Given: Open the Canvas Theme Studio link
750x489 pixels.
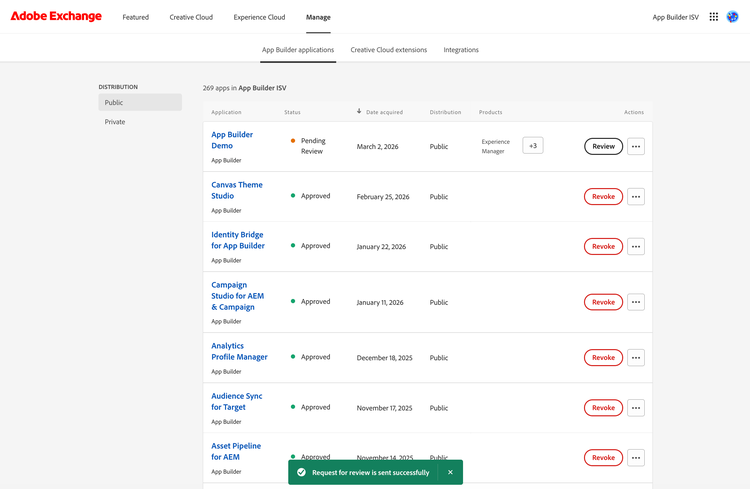Looking at the screenshot, I should coord(237,190).
